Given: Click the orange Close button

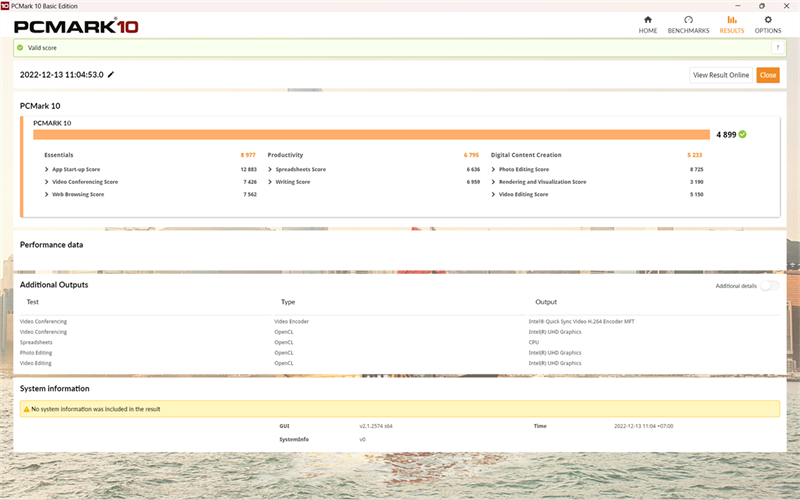Looking at the screenshot, I should point(768,75).
